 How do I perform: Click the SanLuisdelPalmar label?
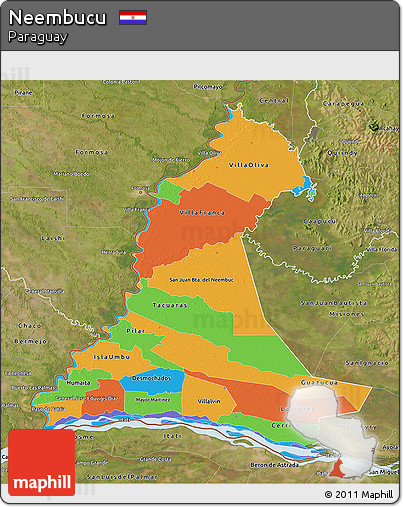pos(122,477)
